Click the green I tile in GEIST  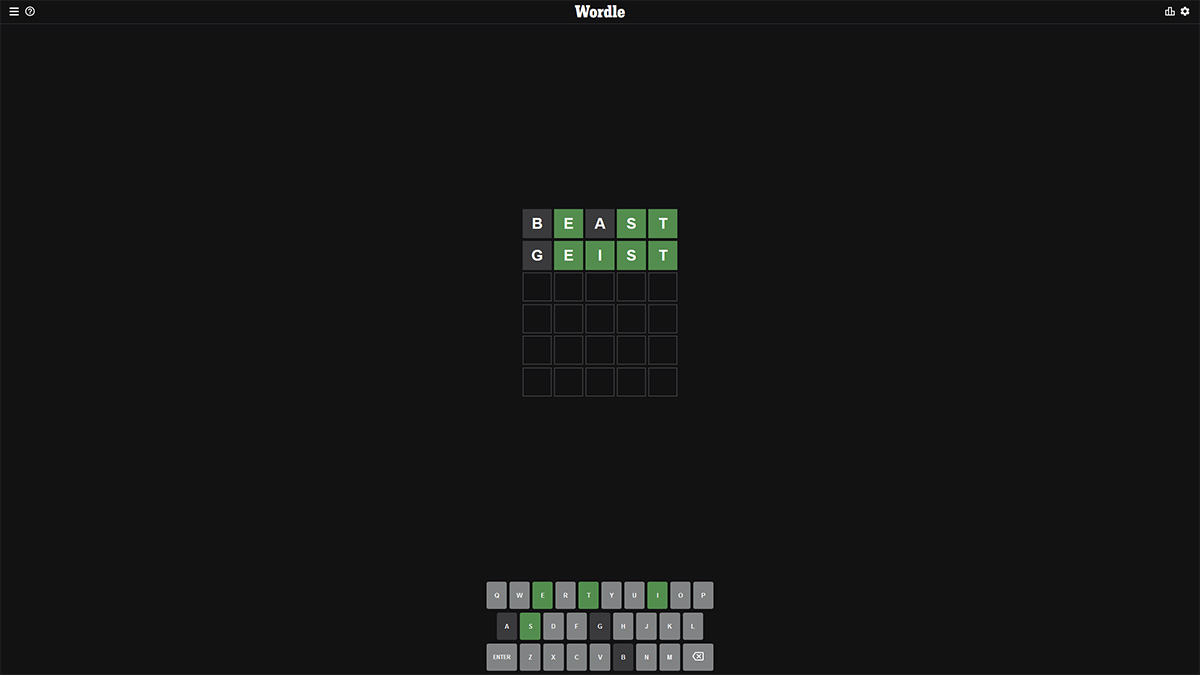600,255
